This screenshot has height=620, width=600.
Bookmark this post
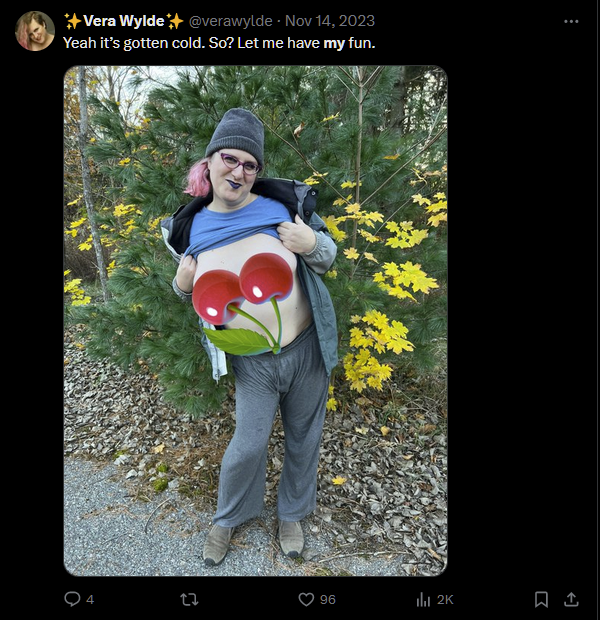point(541,599)
